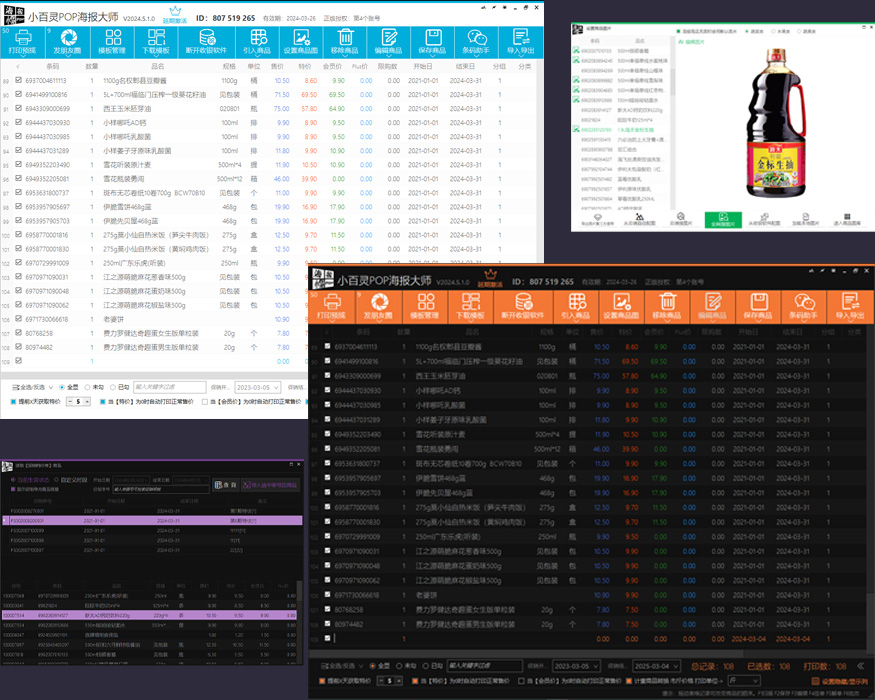Select 已勾 radio in orange window
This screenshot has height=700, width=875.
[425, 666]
